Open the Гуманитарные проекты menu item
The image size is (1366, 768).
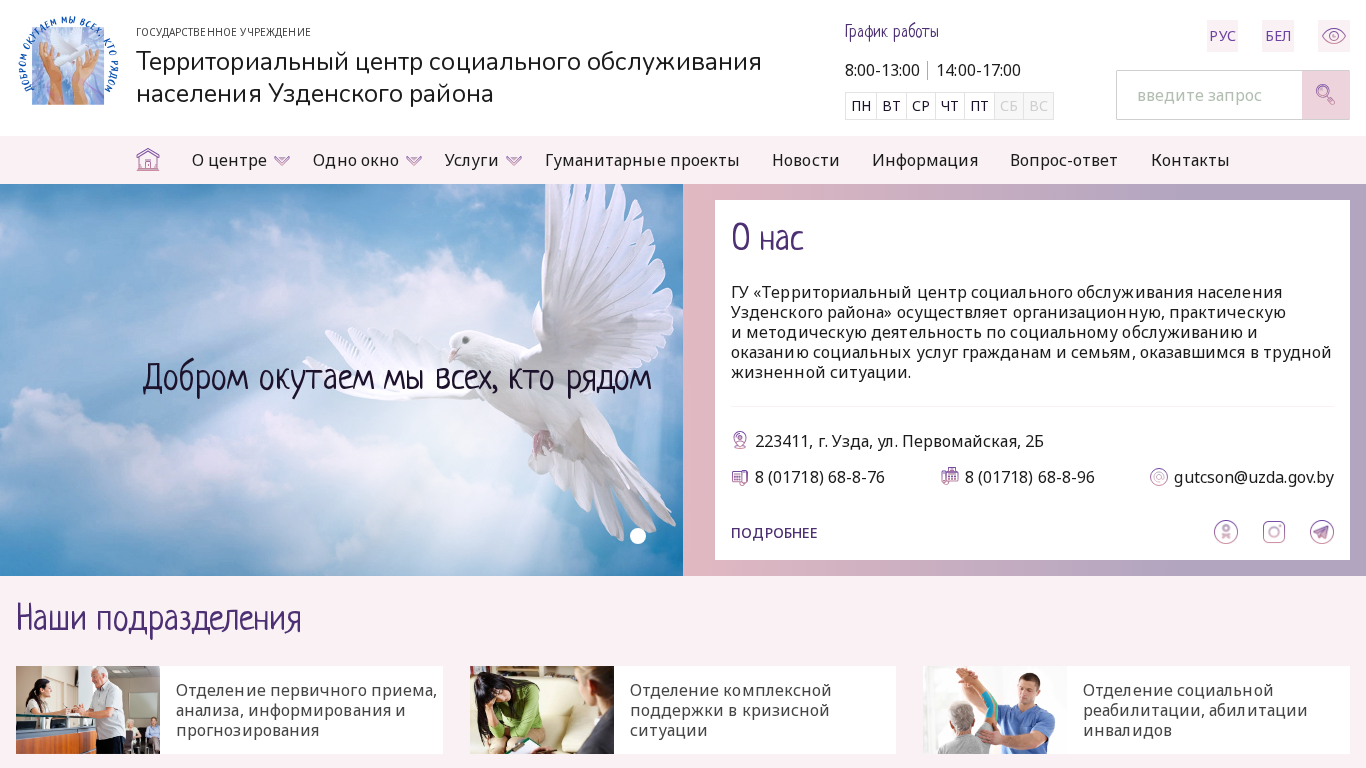pyautogui.click(x=642, y=160)
